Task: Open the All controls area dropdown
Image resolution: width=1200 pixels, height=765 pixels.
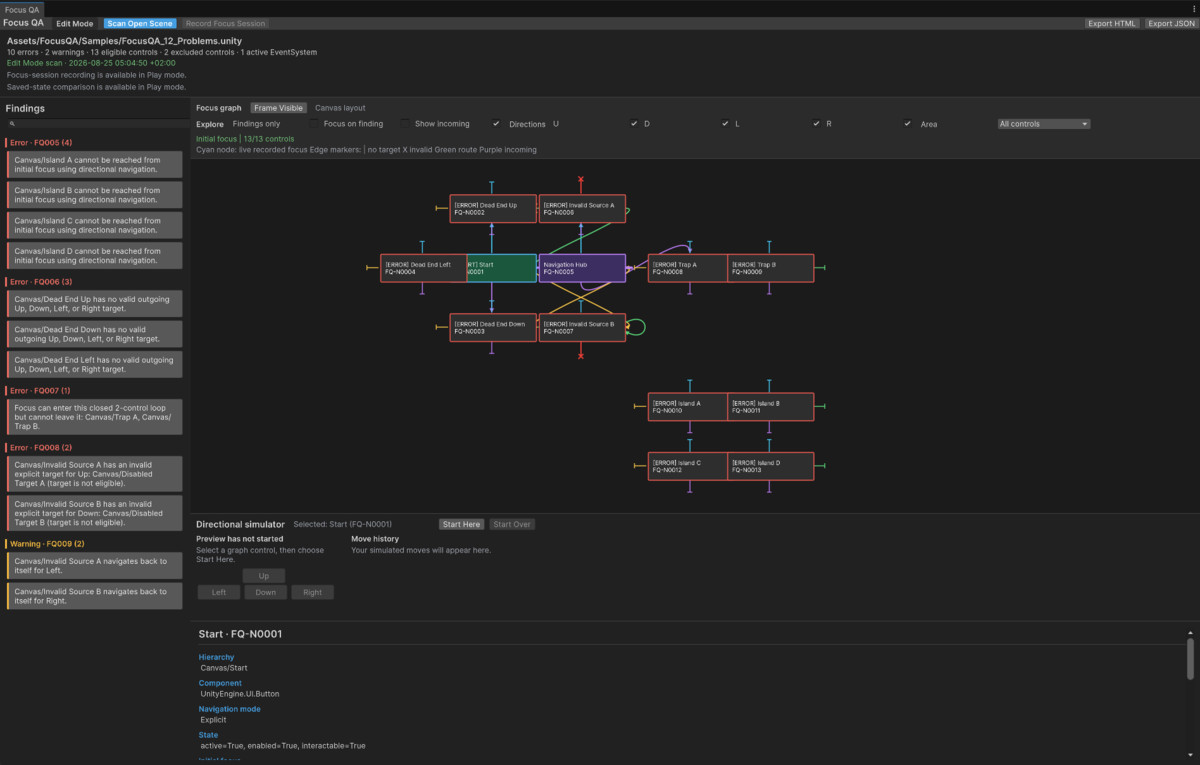Action: pyautogui.click(x=1044, y=124)
